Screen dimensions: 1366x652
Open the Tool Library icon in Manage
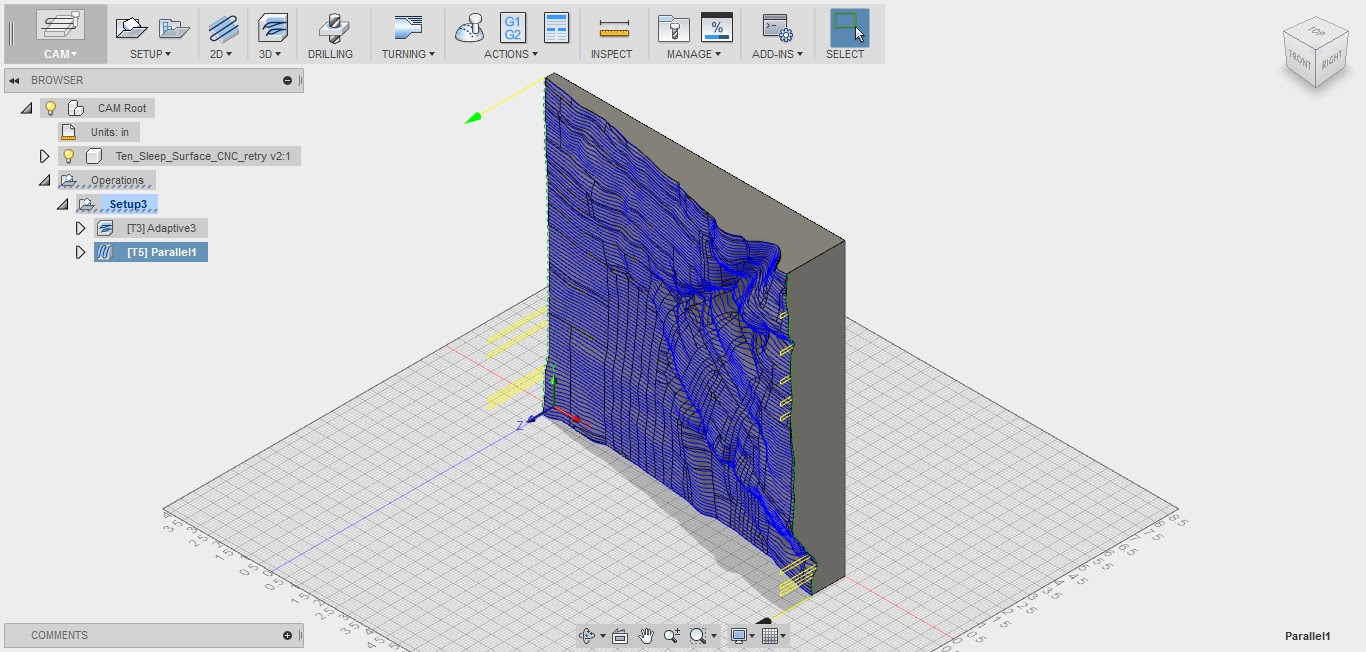point(674,27)
